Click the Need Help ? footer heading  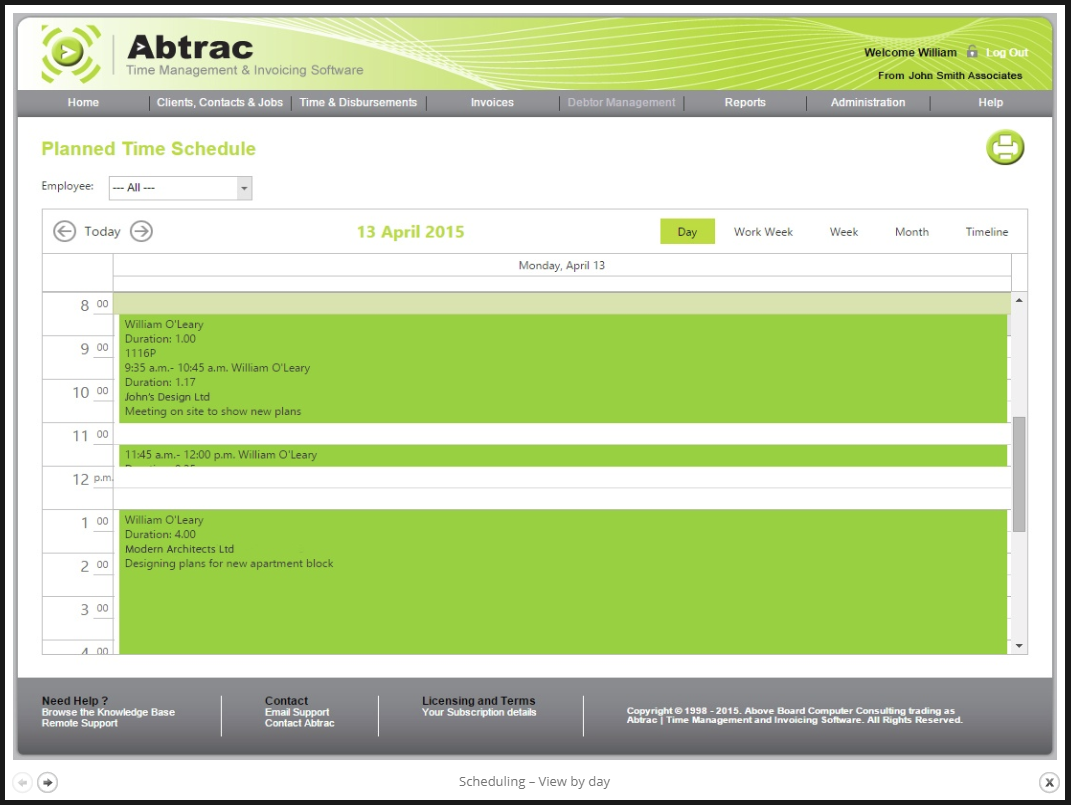click(x=74, y=701)
